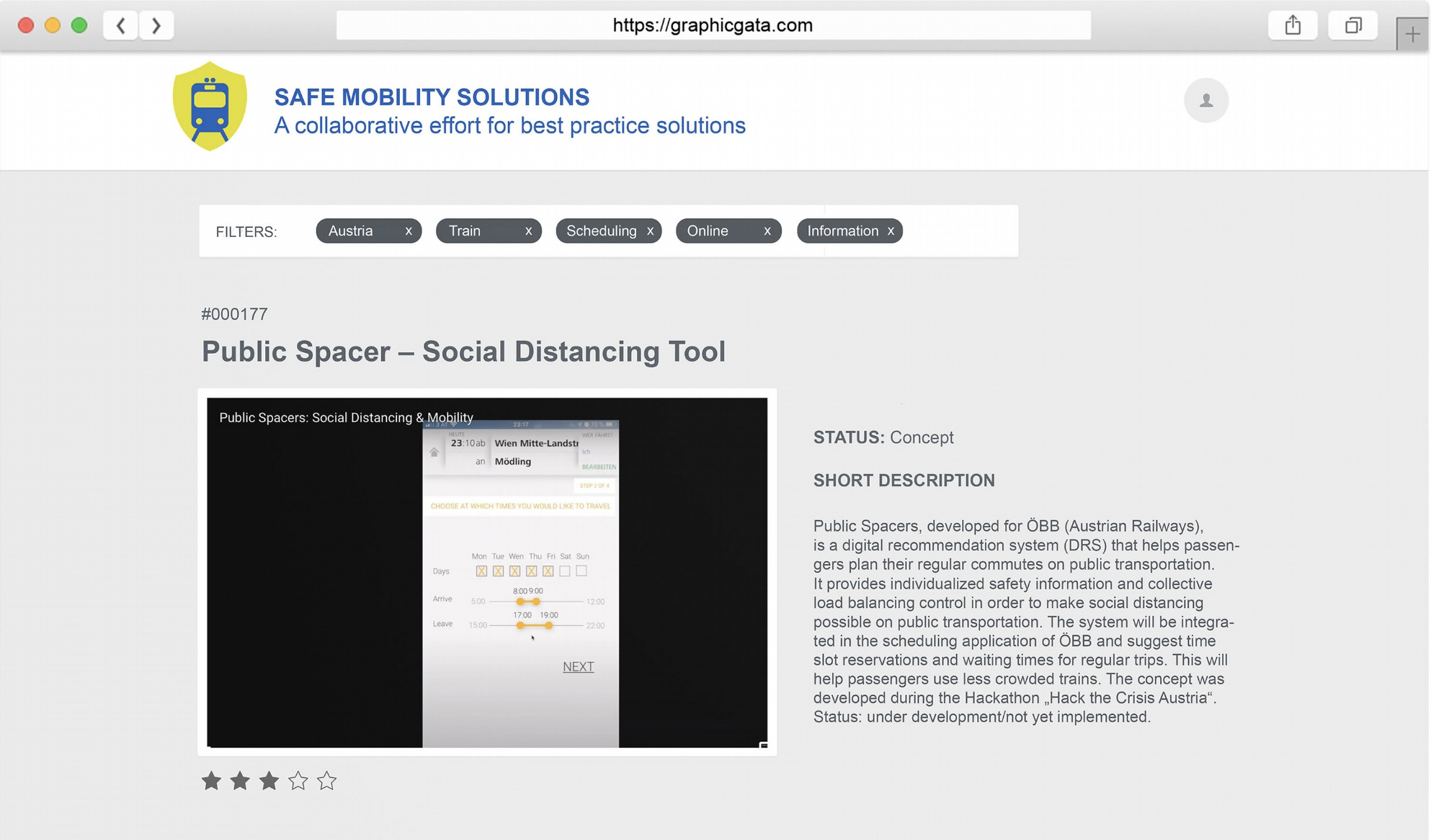Open the browser share icon
Image resolution: width=1431 pixels, height=840 pixels.
pyautogui.click(x=1293, y=25)
